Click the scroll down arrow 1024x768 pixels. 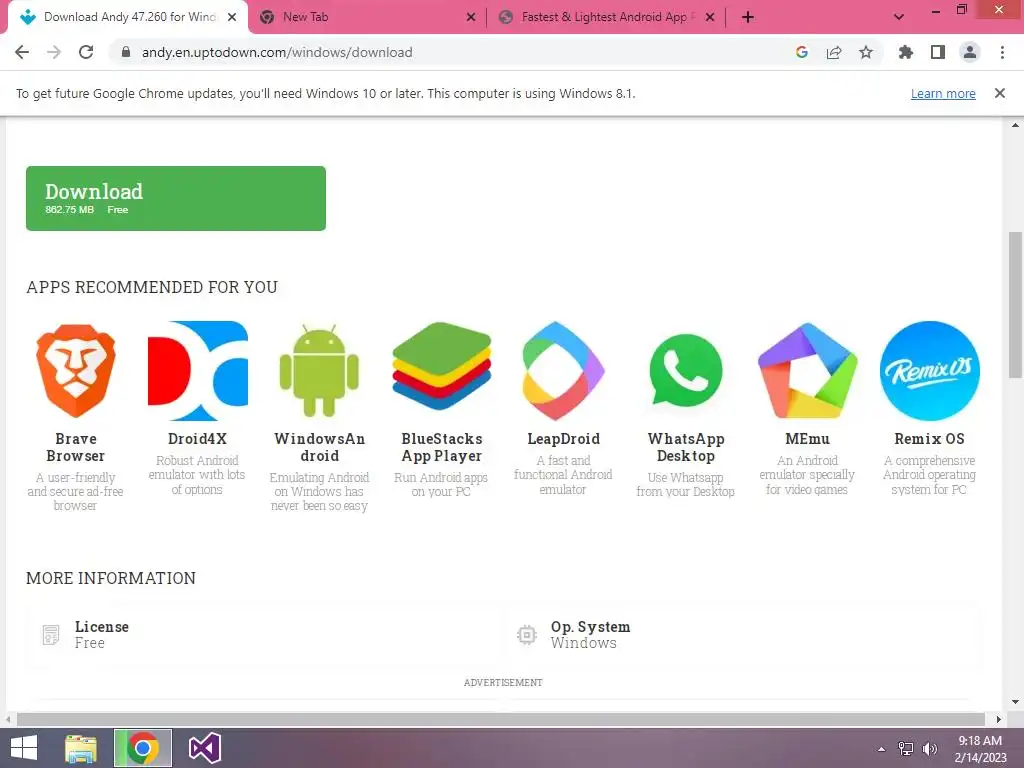point(1015,702)
